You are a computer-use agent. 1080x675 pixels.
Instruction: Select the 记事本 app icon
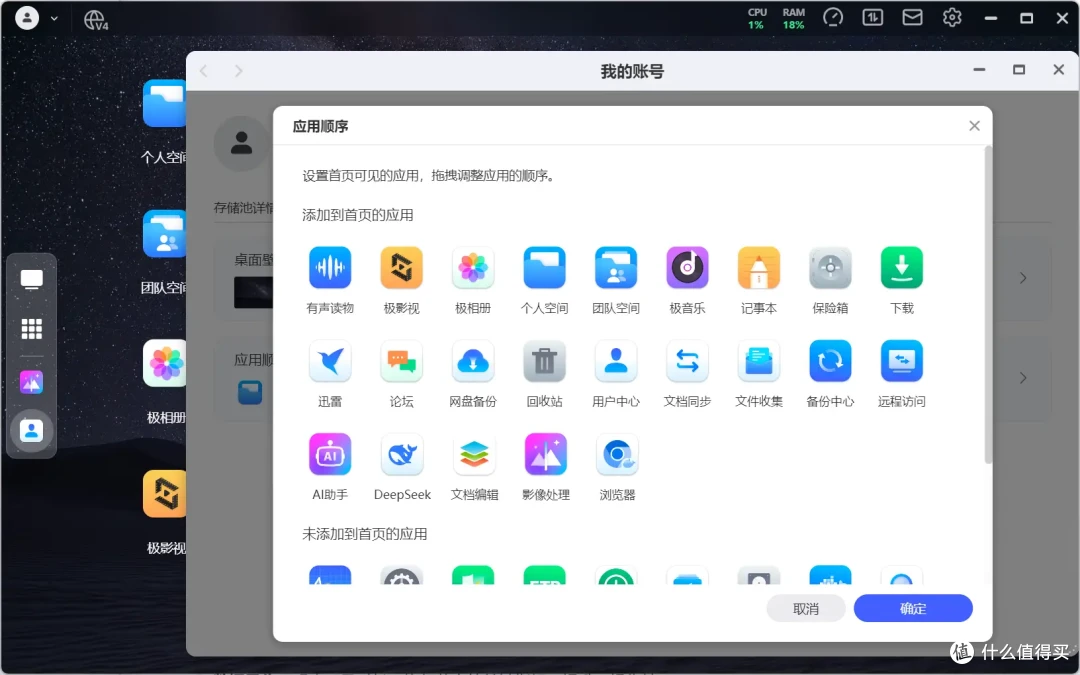point(759,267)
